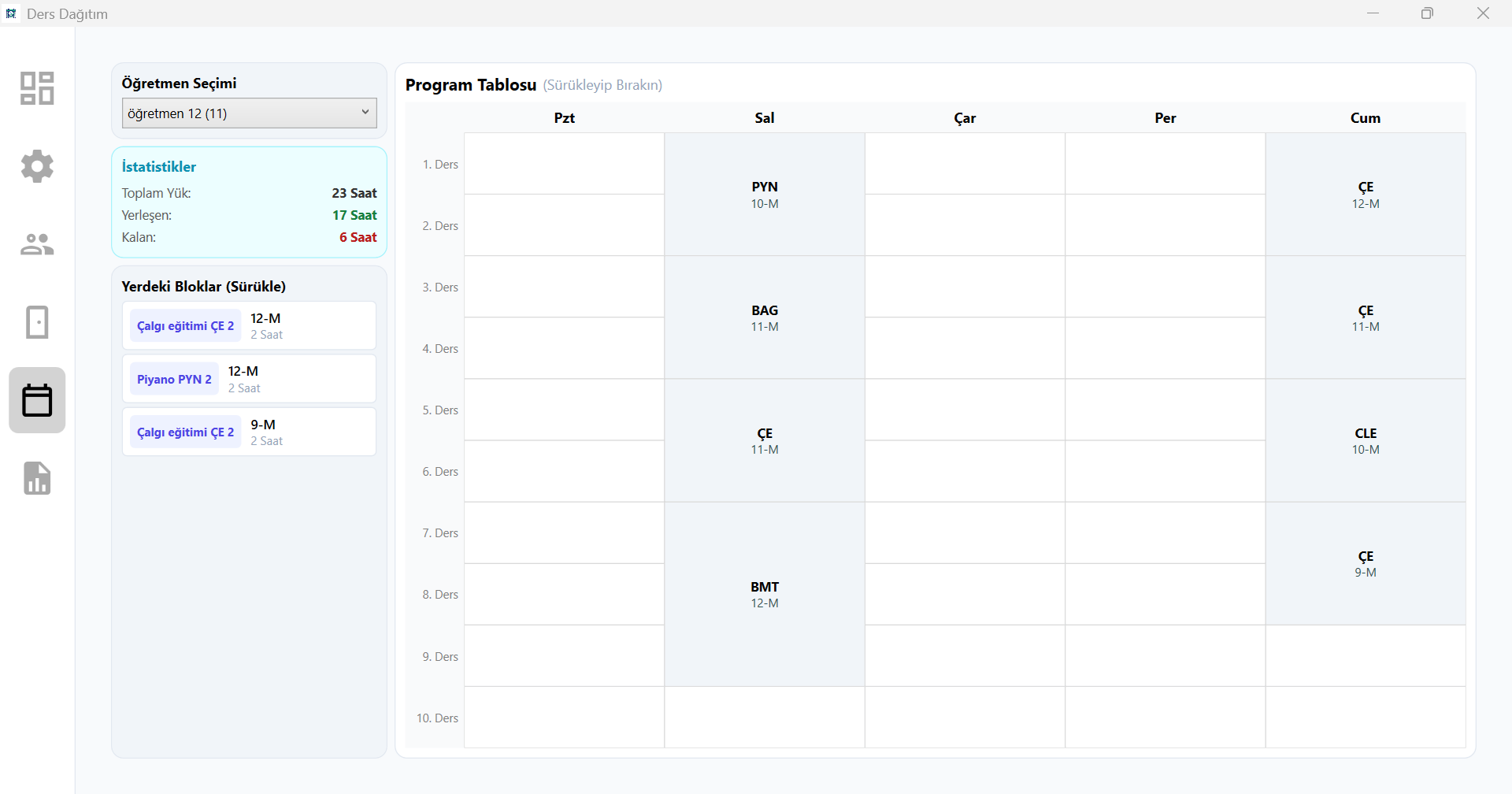Click the Çar column header
This screenshot has height=794, width=1512.
pos(965,118)
